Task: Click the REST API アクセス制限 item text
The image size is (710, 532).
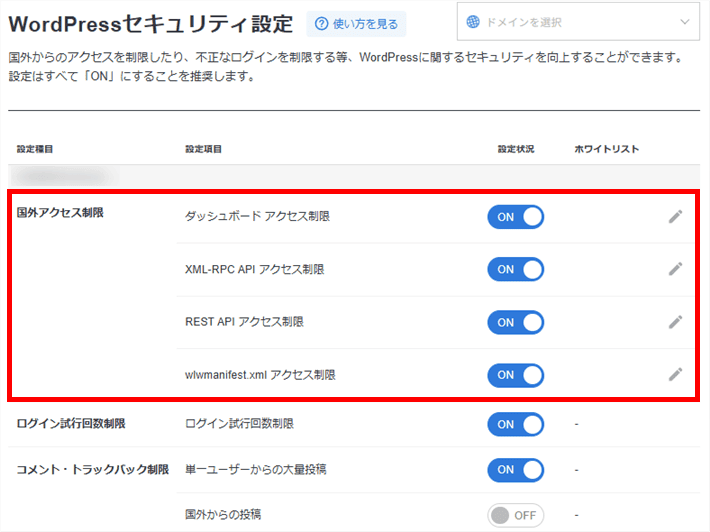Action: coord(244,321)
